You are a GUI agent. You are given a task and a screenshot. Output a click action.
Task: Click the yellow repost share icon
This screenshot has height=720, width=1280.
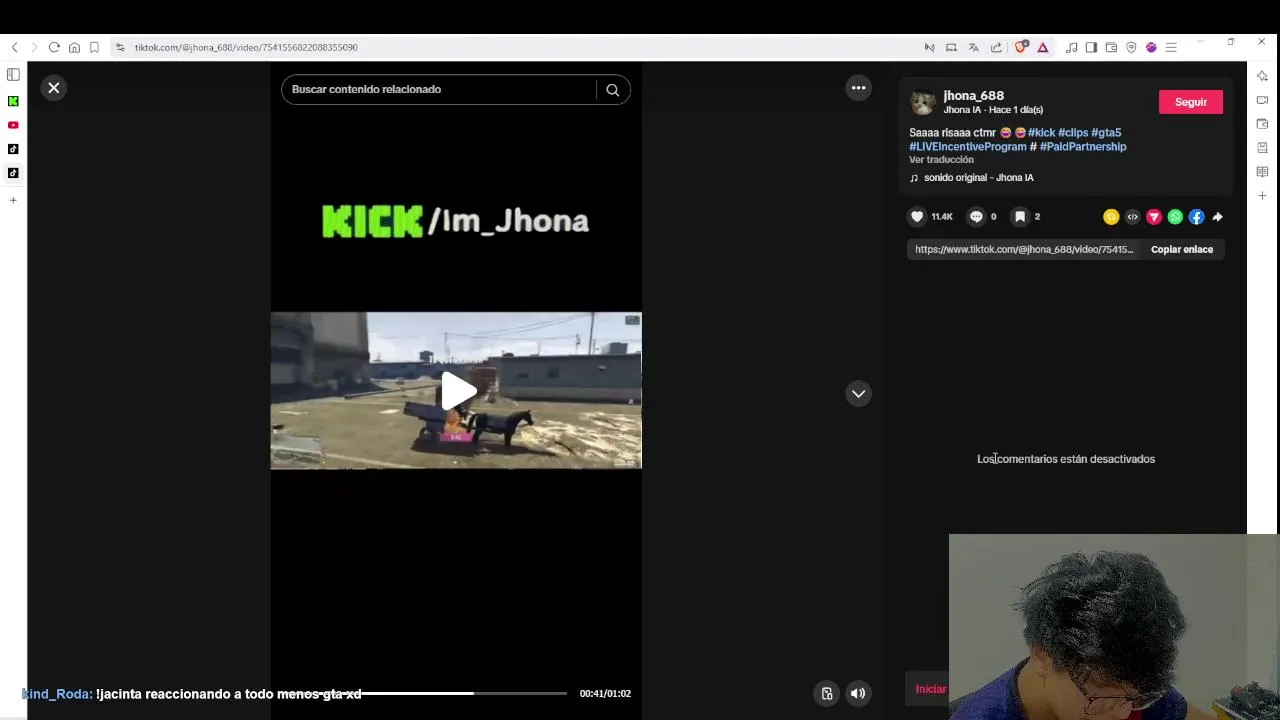[1111, 217]
